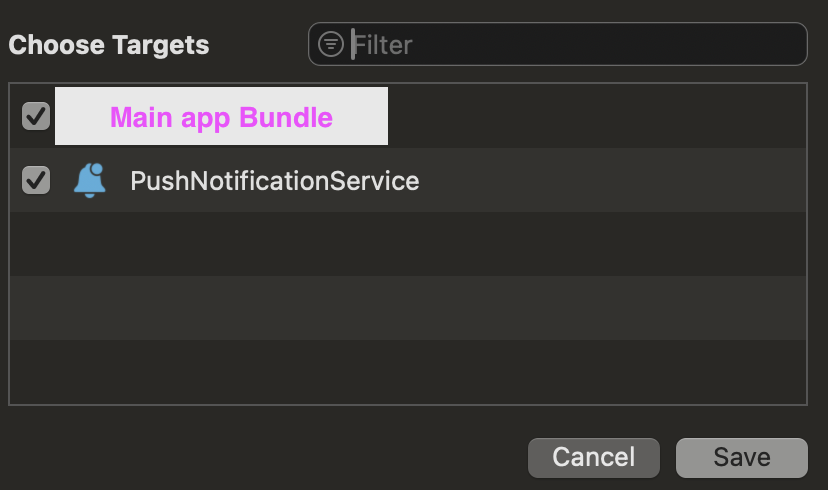
Task: Uncheck the Main app Bundle checkbox
Action: coord(36,116)
